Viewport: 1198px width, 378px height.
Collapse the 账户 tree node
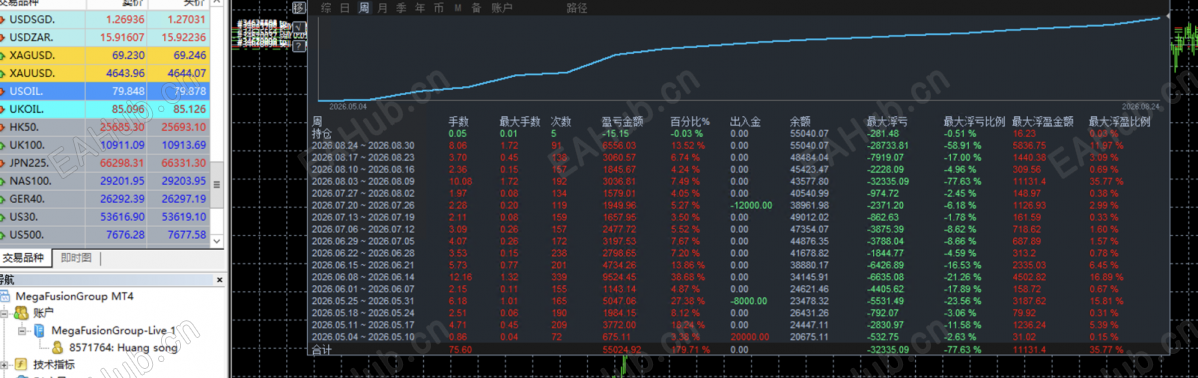pos(5,313)
